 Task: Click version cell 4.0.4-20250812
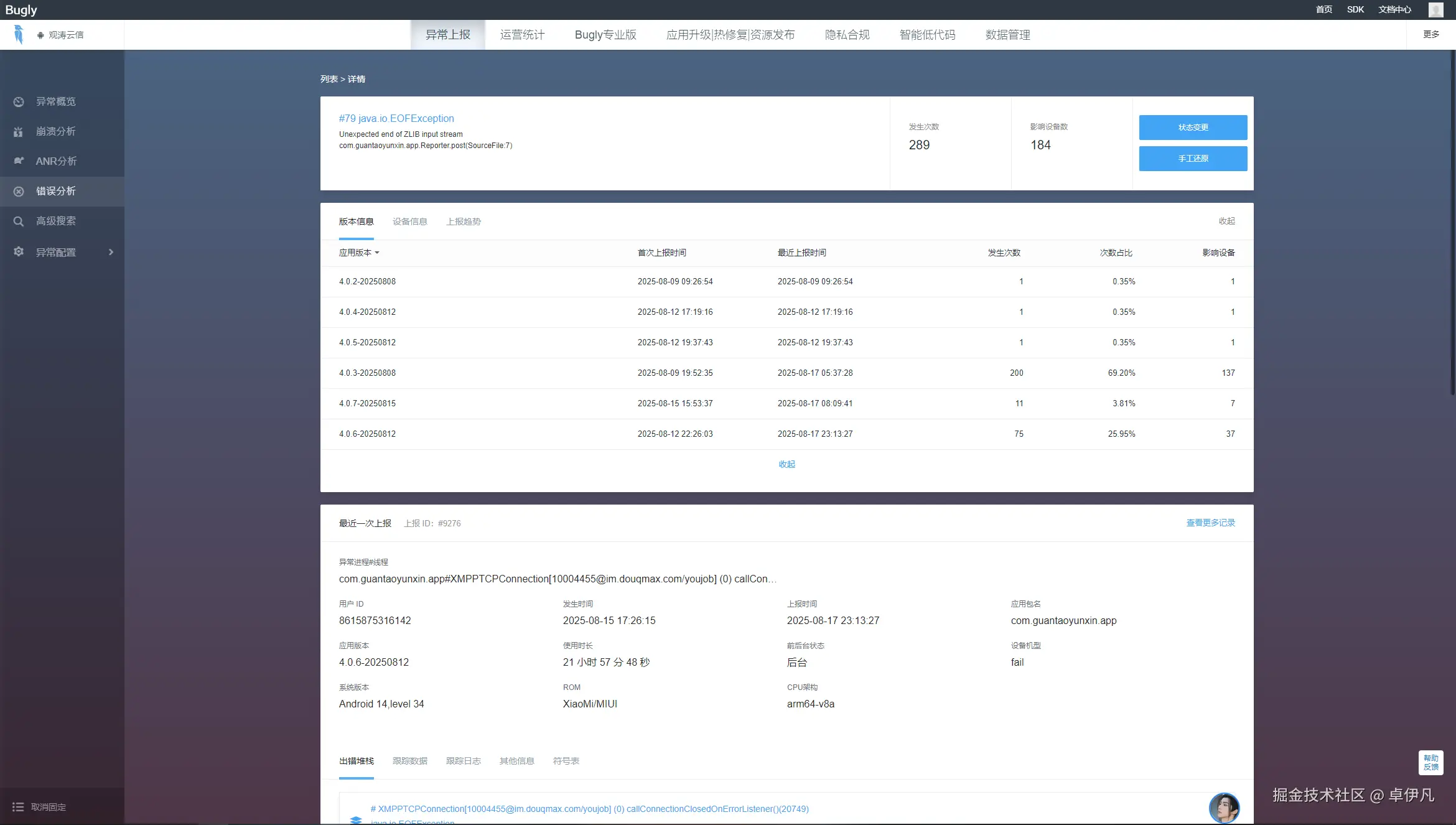click(367, 312)
